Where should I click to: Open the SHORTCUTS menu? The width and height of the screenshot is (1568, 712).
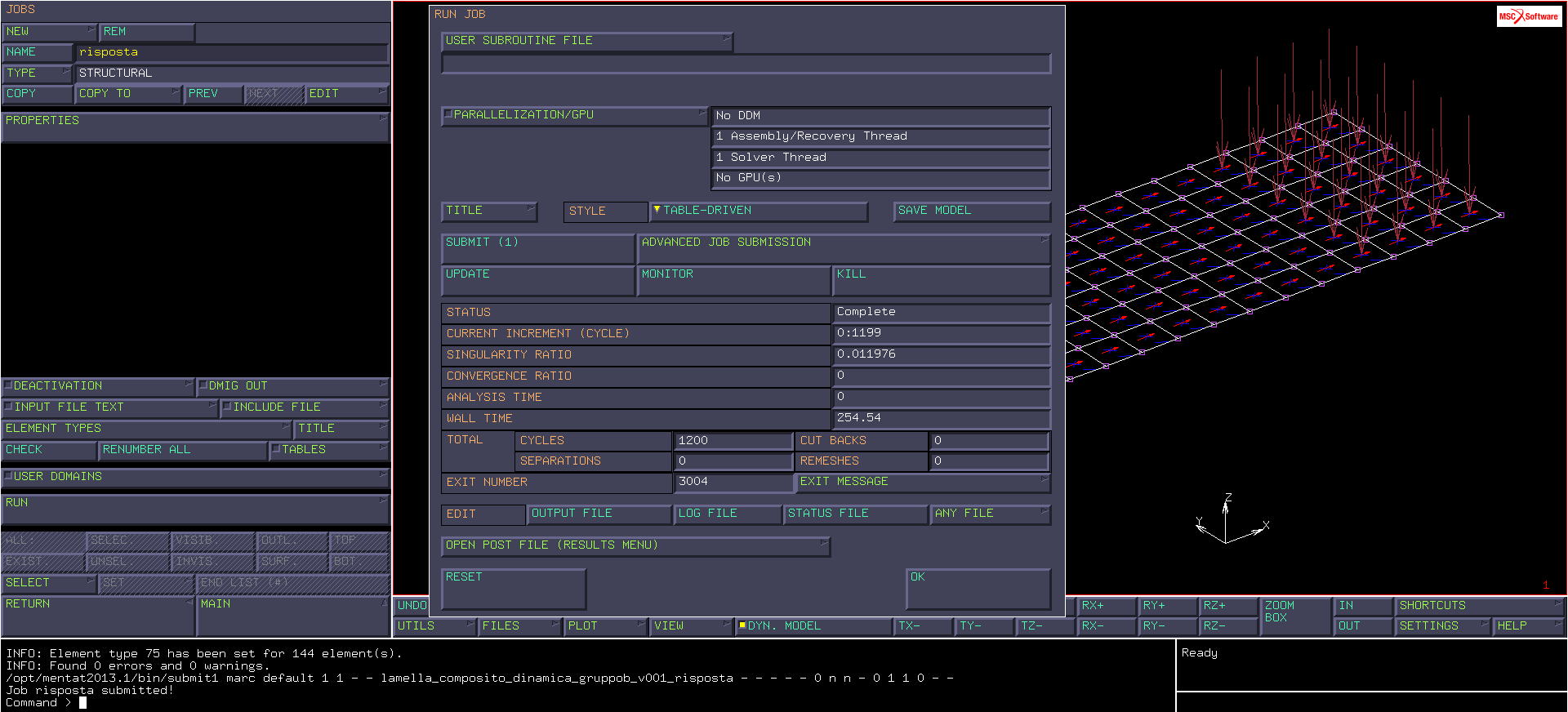1480,606
